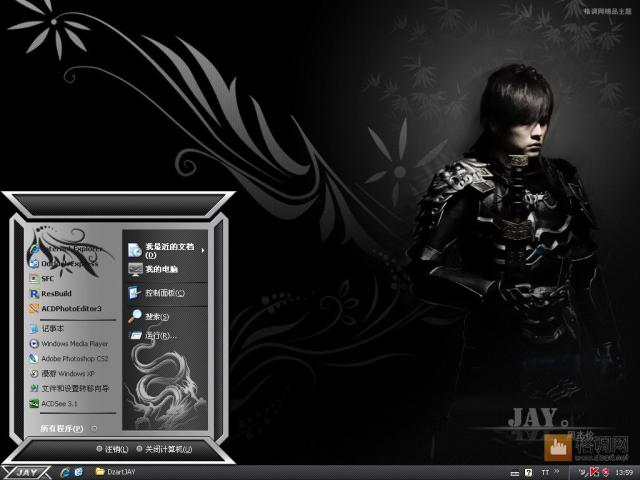Open 运行(R)... Run dialog
This screenshot has height=480, width=640.
(153, 336)
